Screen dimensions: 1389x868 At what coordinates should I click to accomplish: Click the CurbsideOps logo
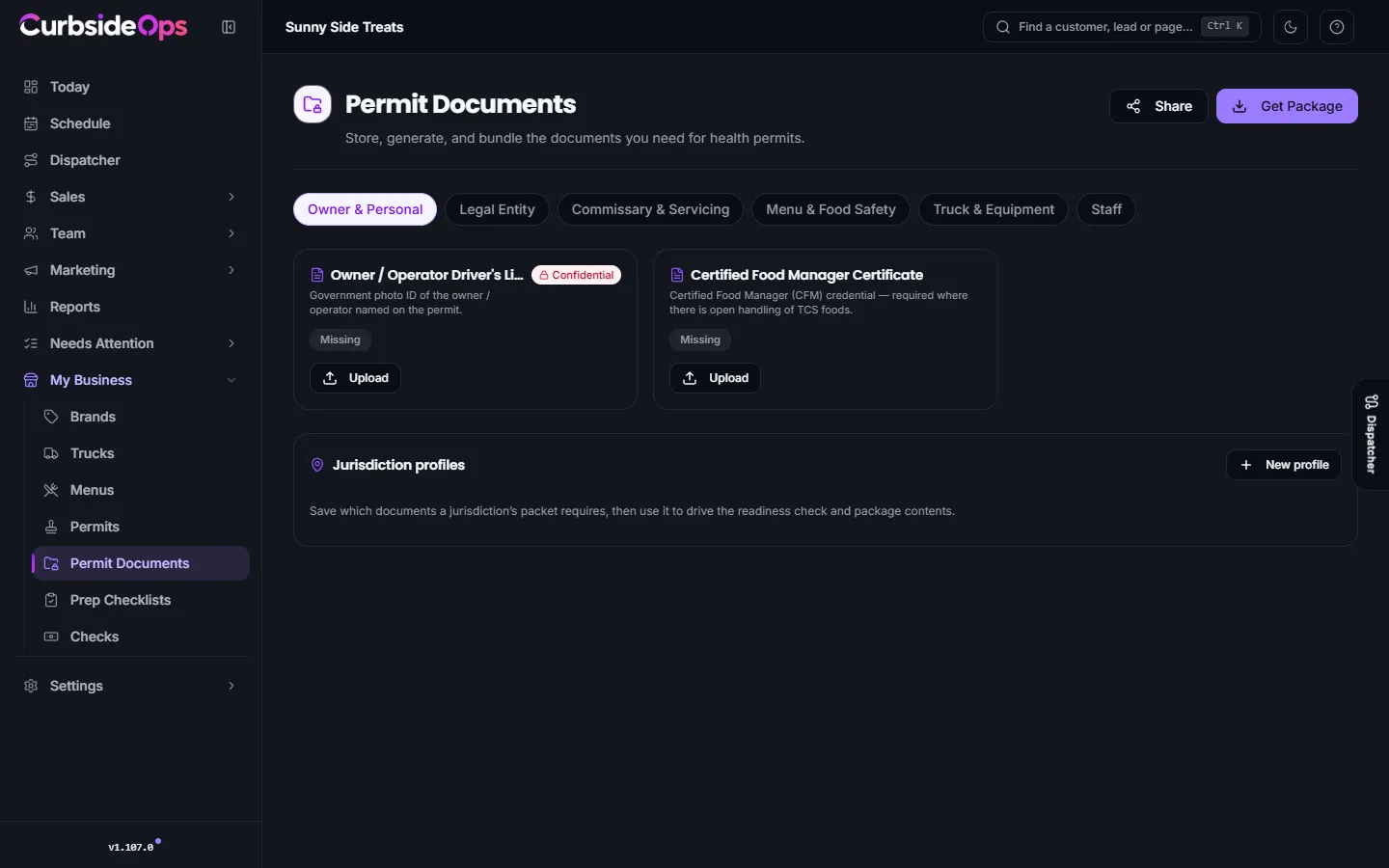pos(103,26)
